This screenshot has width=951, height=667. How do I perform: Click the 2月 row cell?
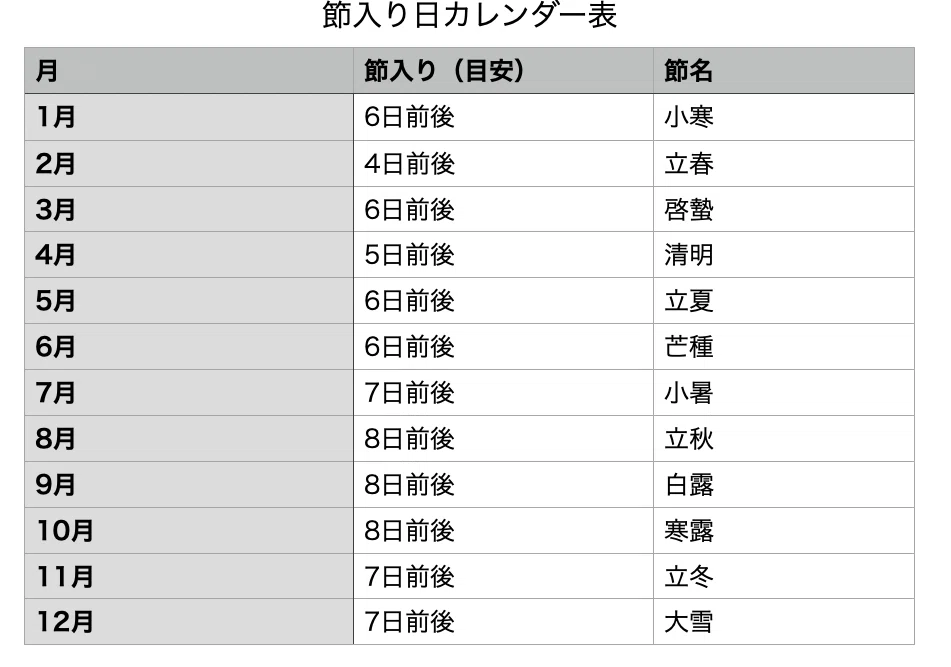tap(189, 164)
